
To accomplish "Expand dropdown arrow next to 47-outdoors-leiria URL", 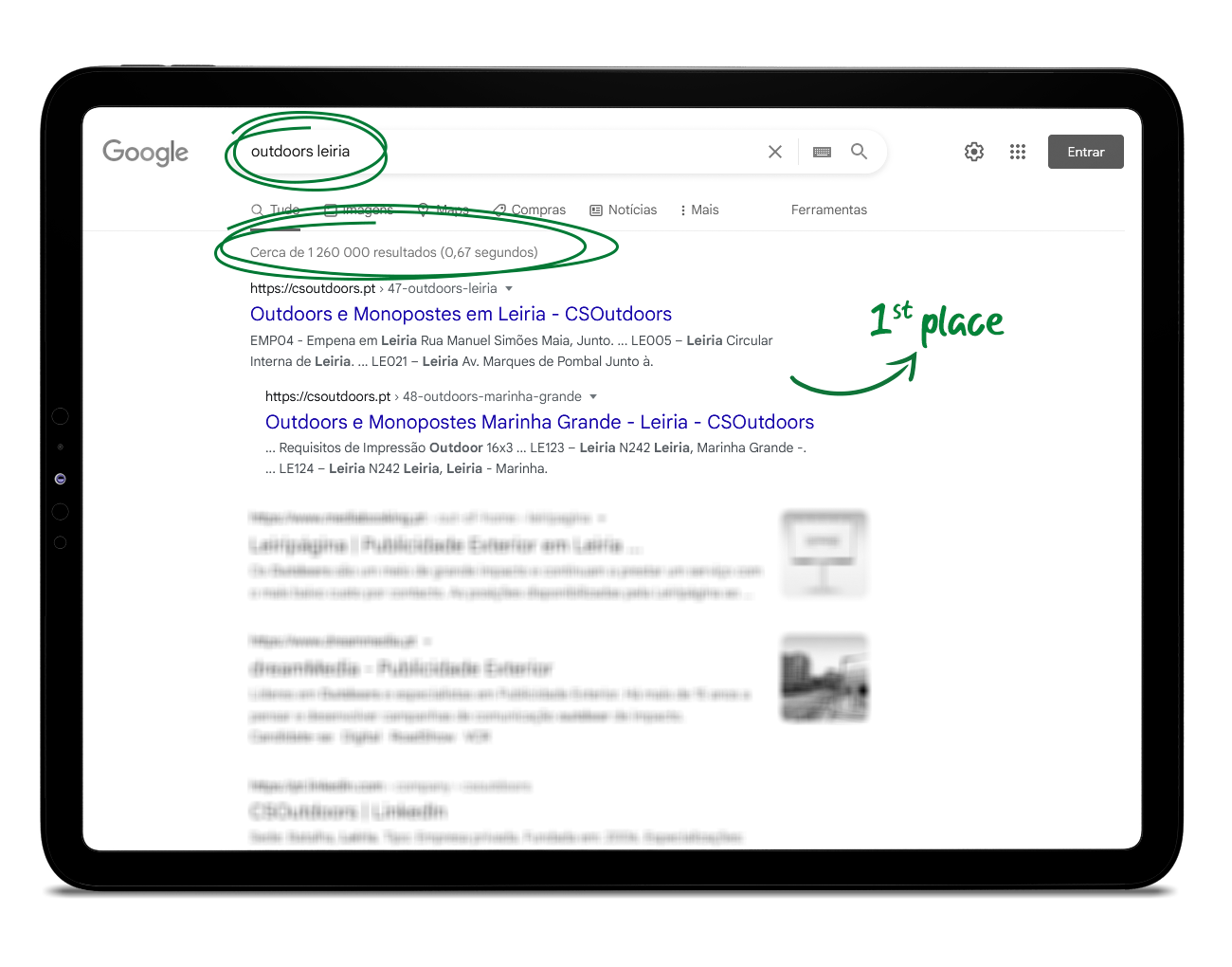I will point(509,288).
